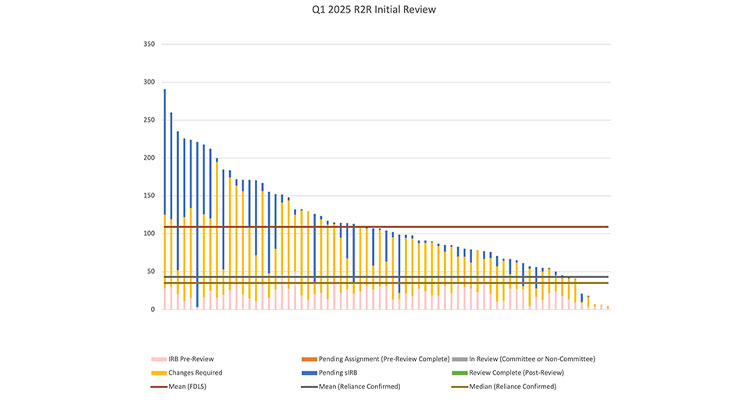
Task: Click the 200 label on the vertical axis
Action: tap(149, 158)
